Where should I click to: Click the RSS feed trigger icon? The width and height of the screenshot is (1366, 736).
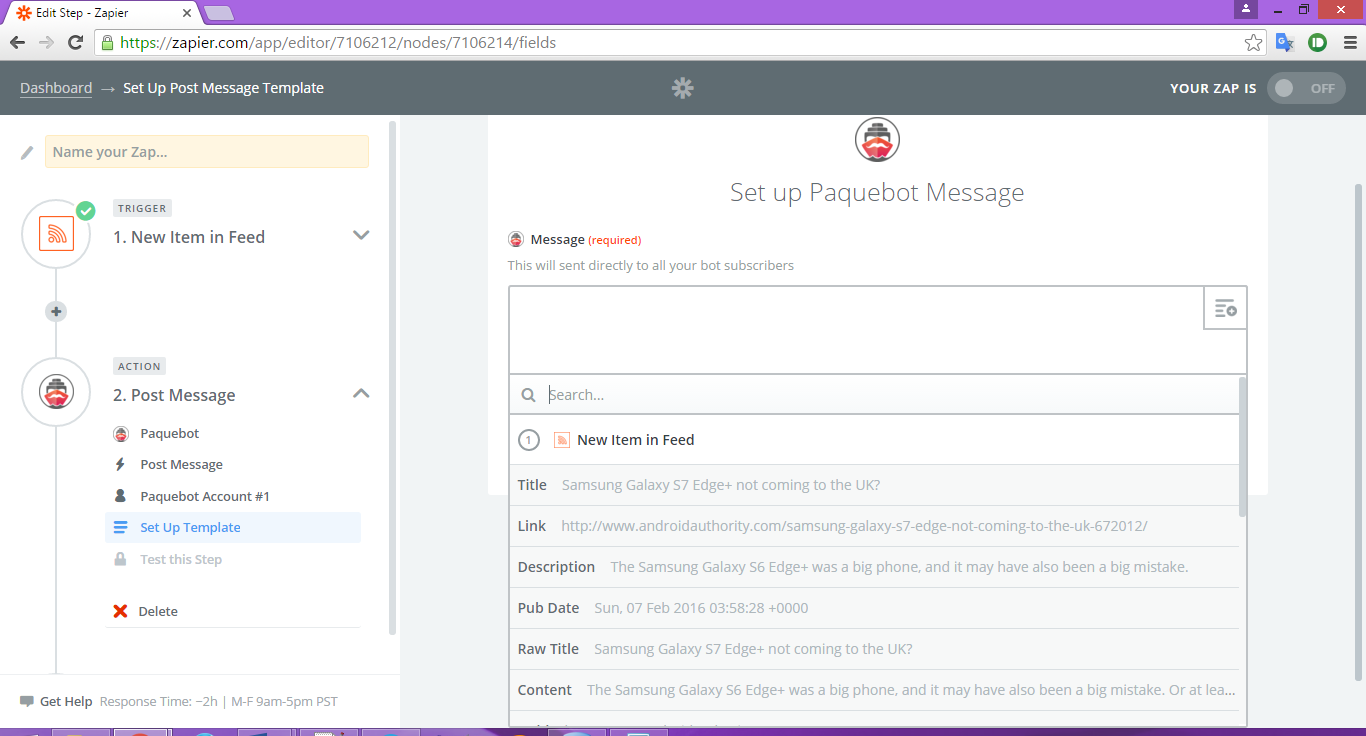tap(56, 233)
